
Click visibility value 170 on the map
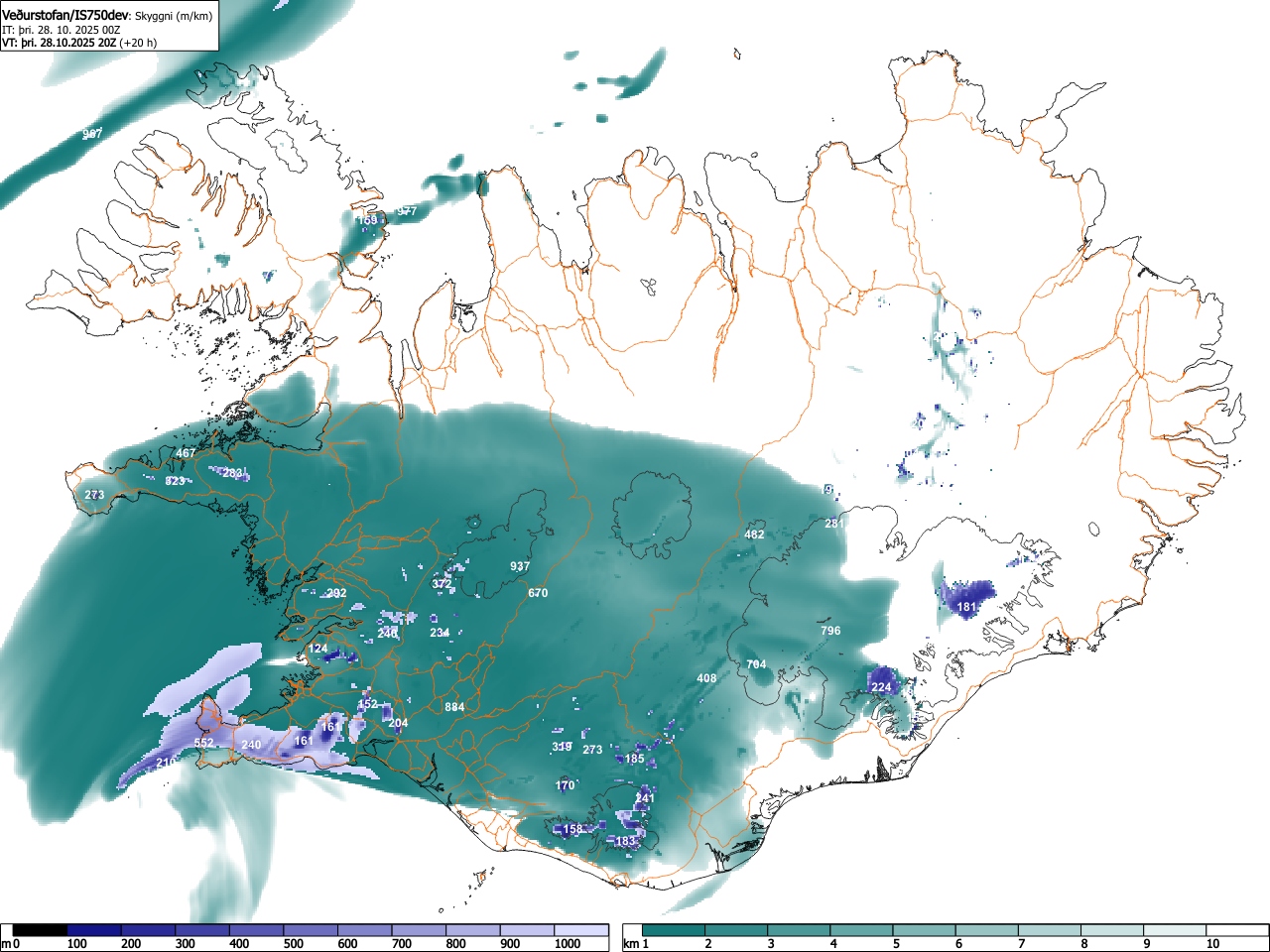point(565,785)
